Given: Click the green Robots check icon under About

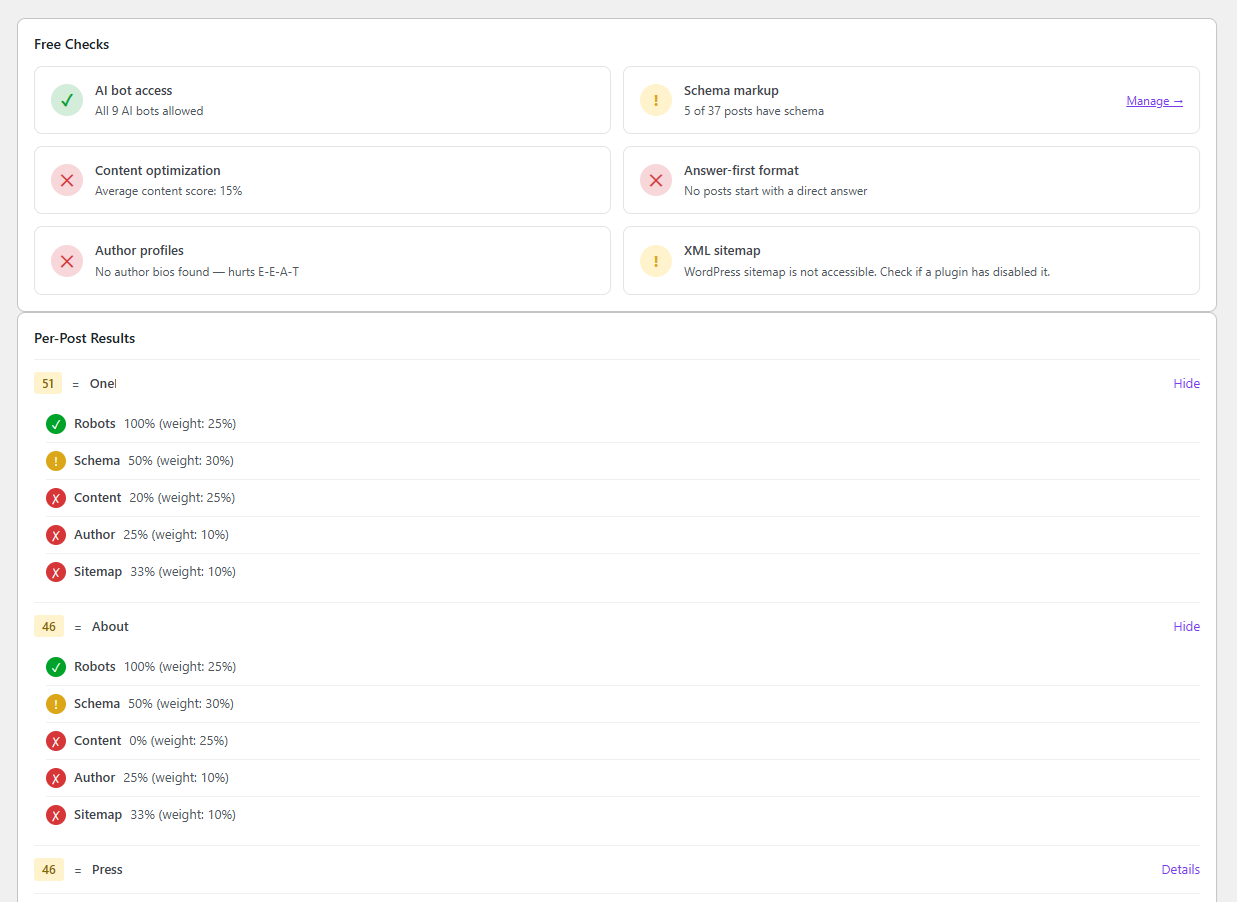Looking at the screenshot, I should pyautogui.click(x=56, y=667).
